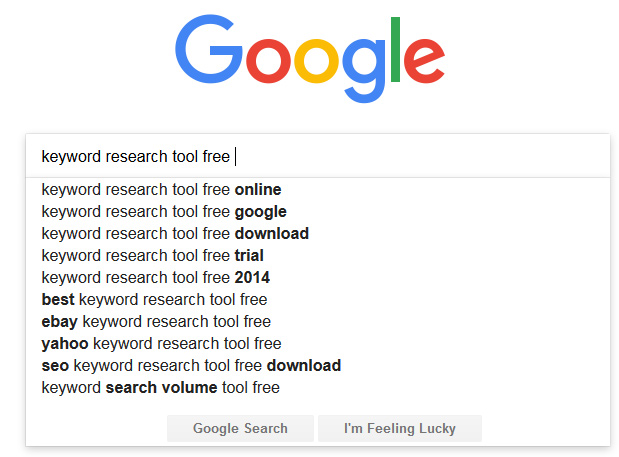The image size is (619, 457).
Task: Pick the "best keyword research tool free" suggestion
Action: [154, 300]
